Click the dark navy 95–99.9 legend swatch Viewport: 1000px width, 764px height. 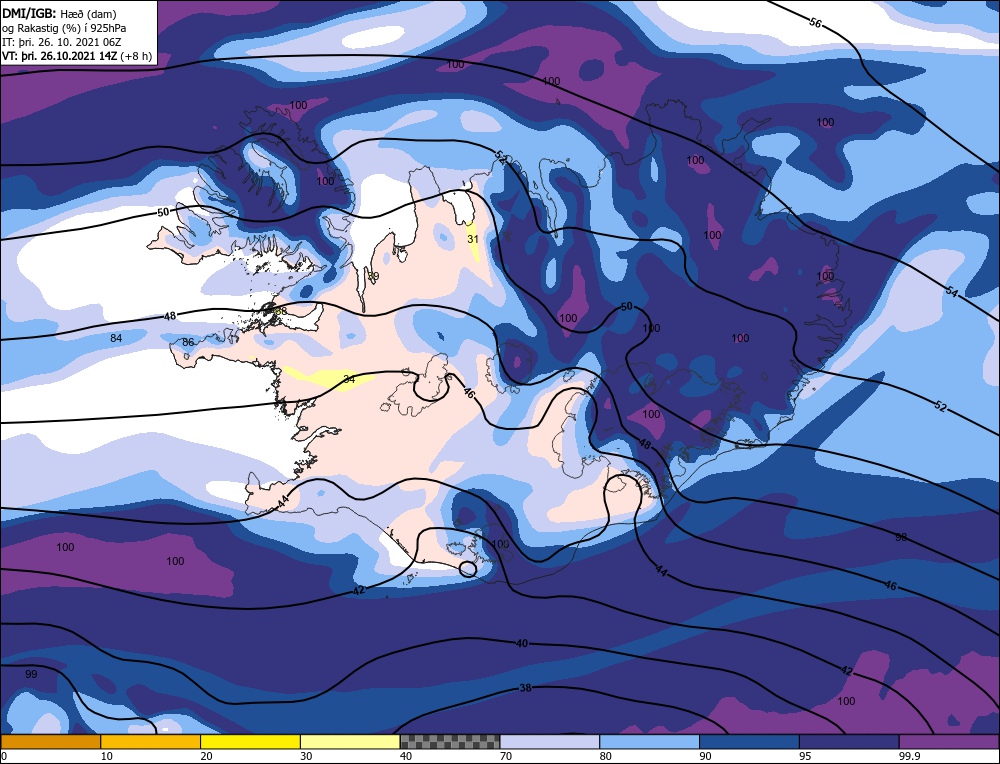coord(849,741)
